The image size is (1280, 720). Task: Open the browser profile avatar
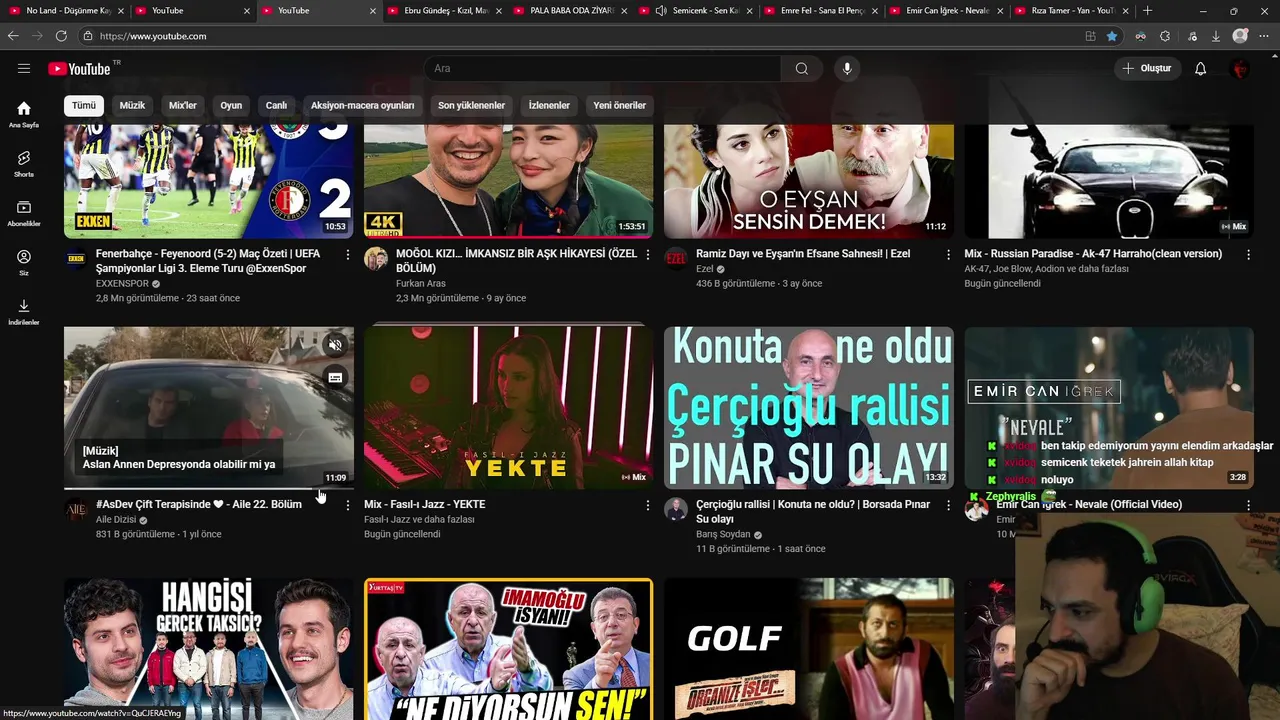[1240, 36]
